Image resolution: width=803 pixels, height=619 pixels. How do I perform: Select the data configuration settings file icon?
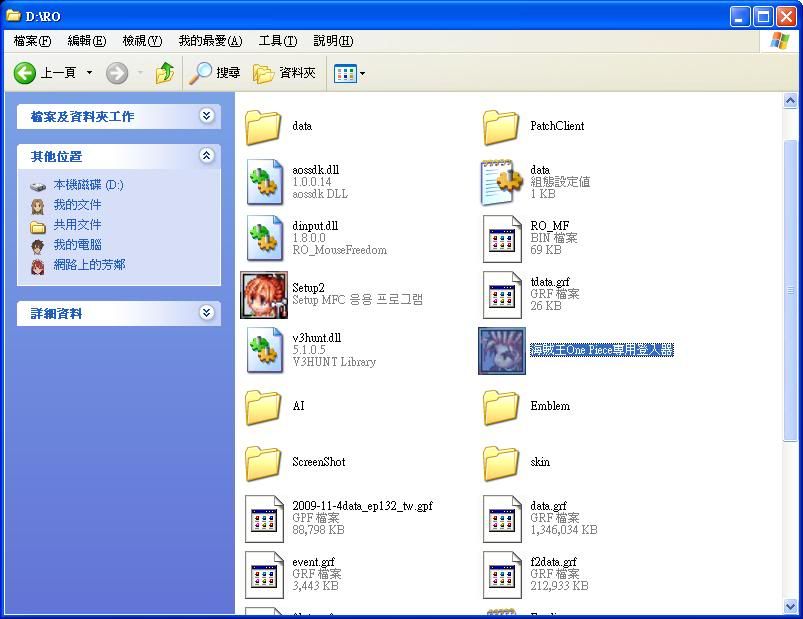click(x=501, y=182)
